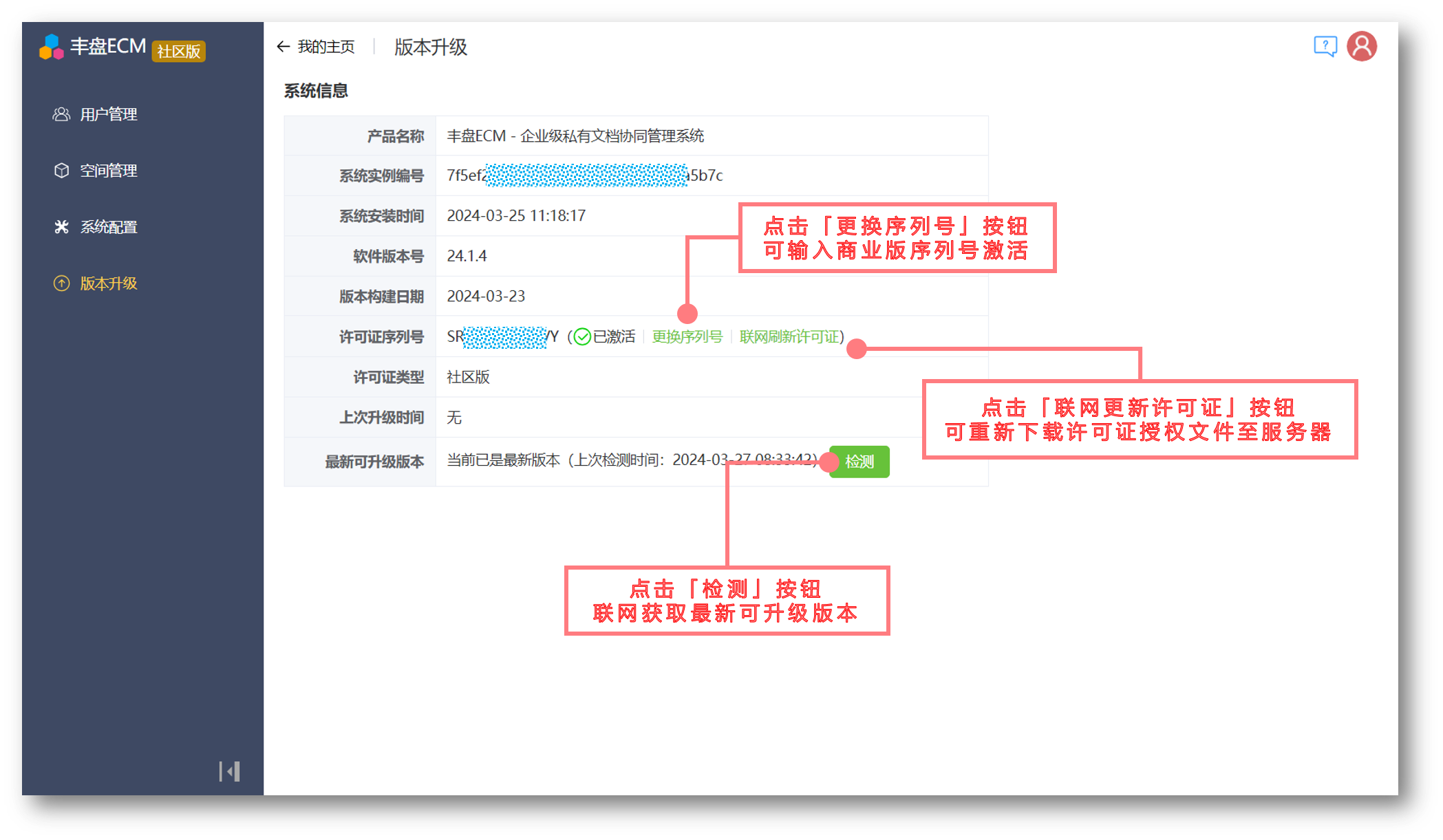Click the 软件版本号 label
Viewport: 1443px width, 840px height.
point(389,256)
